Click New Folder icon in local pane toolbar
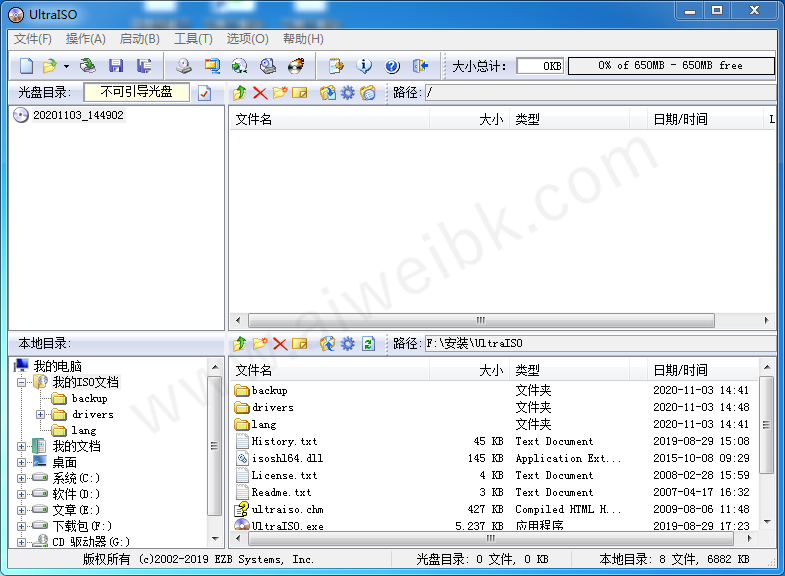Image resolution: width=785 pixels, height=576 pixels. tap(260, 344)
